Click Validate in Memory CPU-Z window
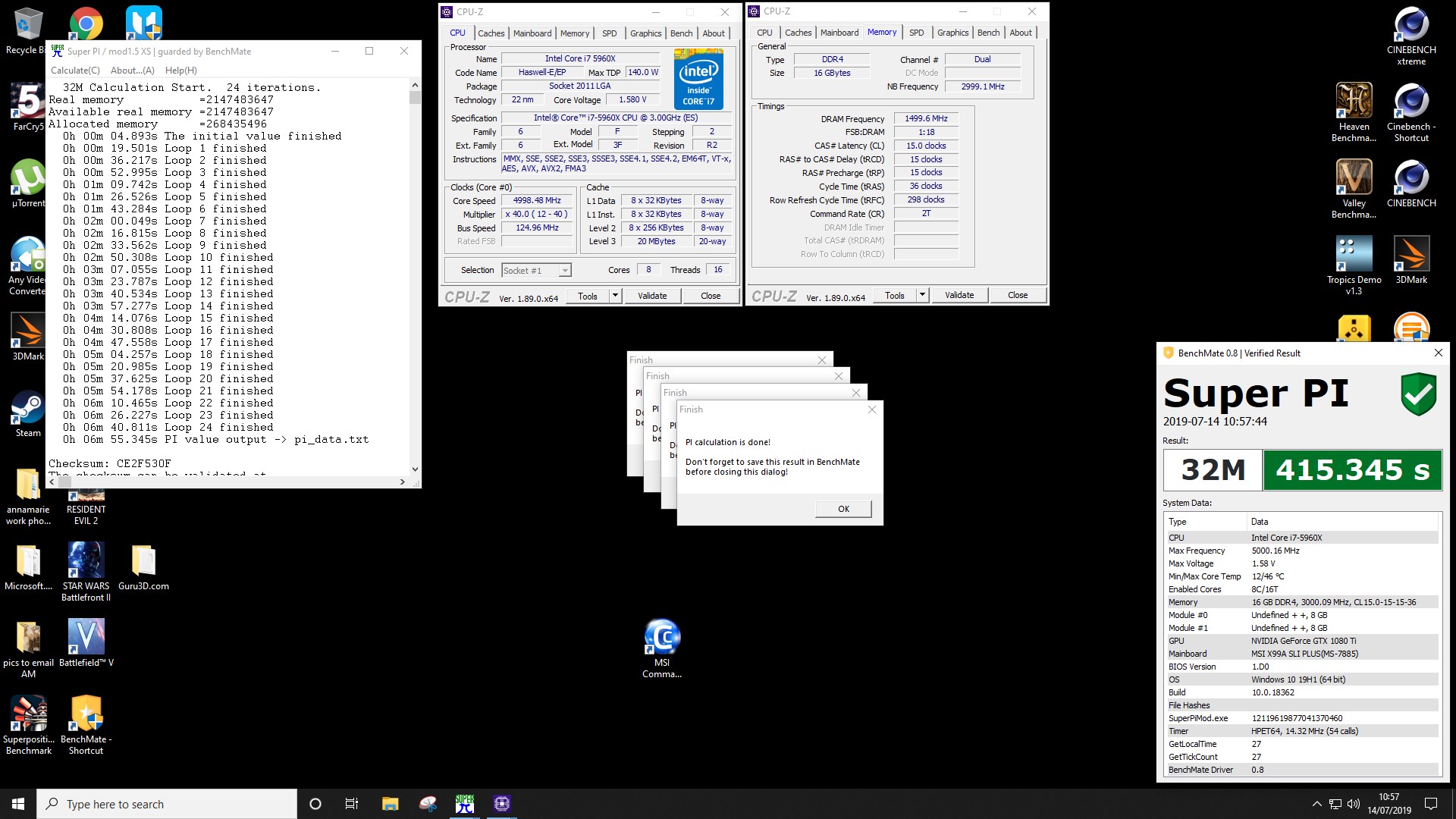Image resolution: width=1456 pixels, height=819 pixels. 959,295
